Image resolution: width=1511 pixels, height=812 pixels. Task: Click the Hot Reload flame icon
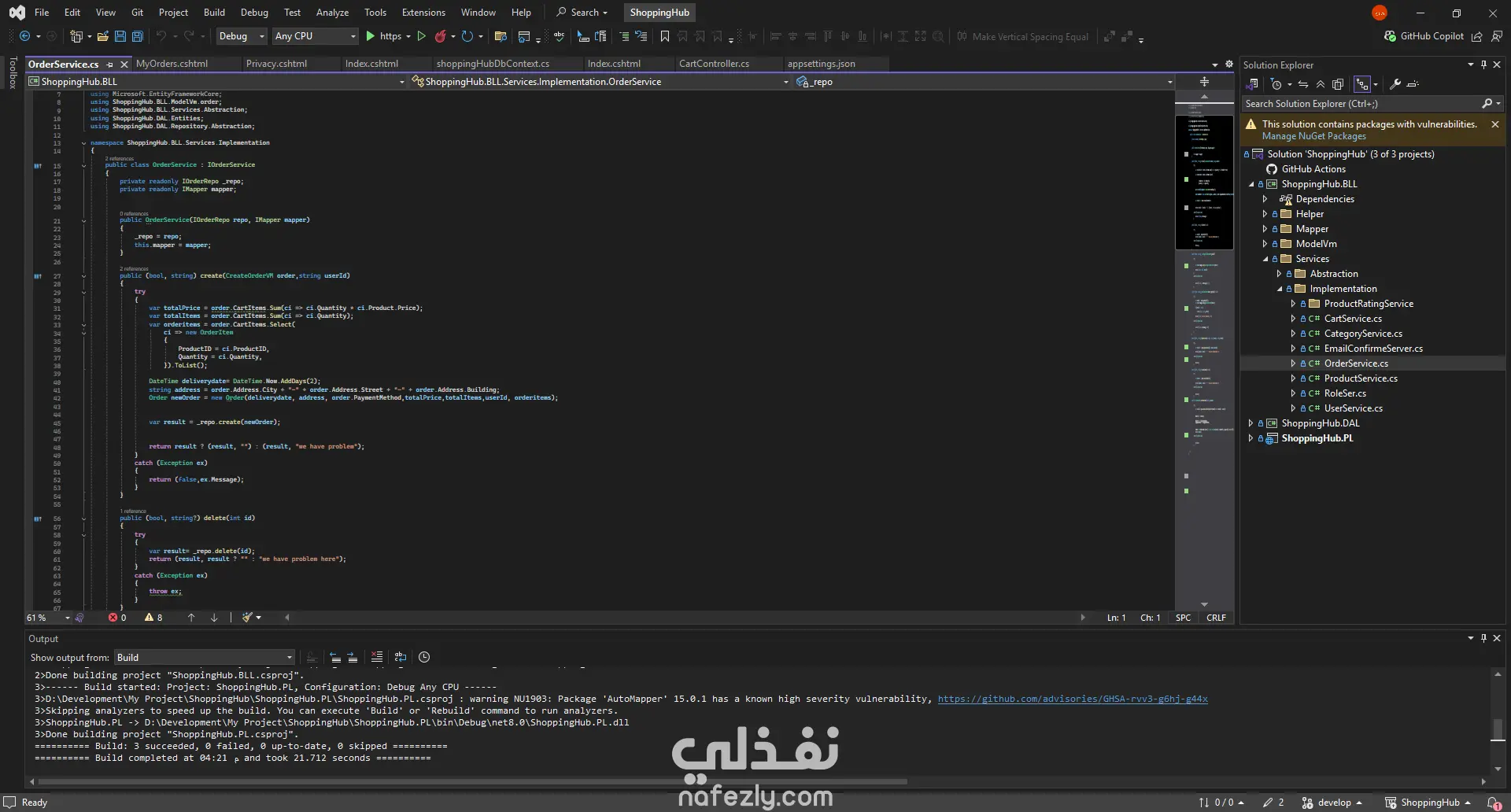click(x=441, y=36)
